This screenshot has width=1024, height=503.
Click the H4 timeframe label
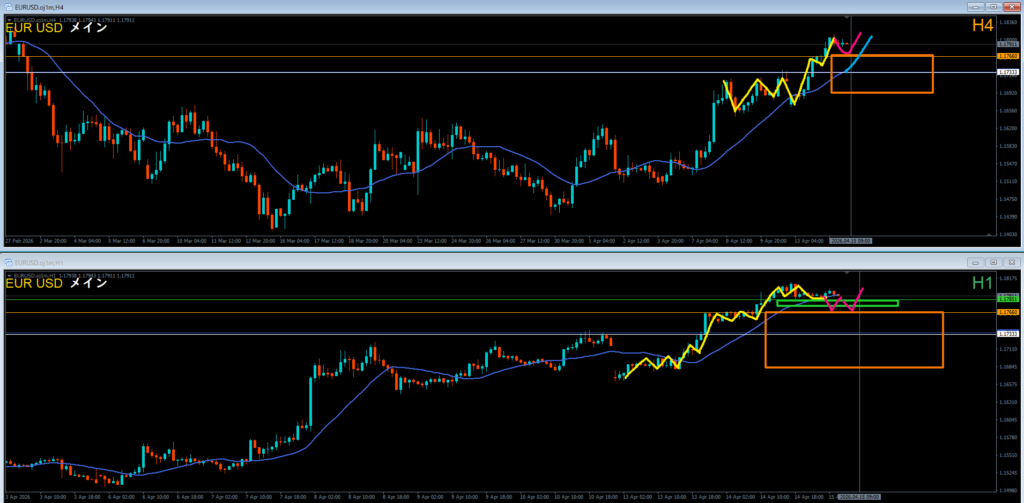982,26
